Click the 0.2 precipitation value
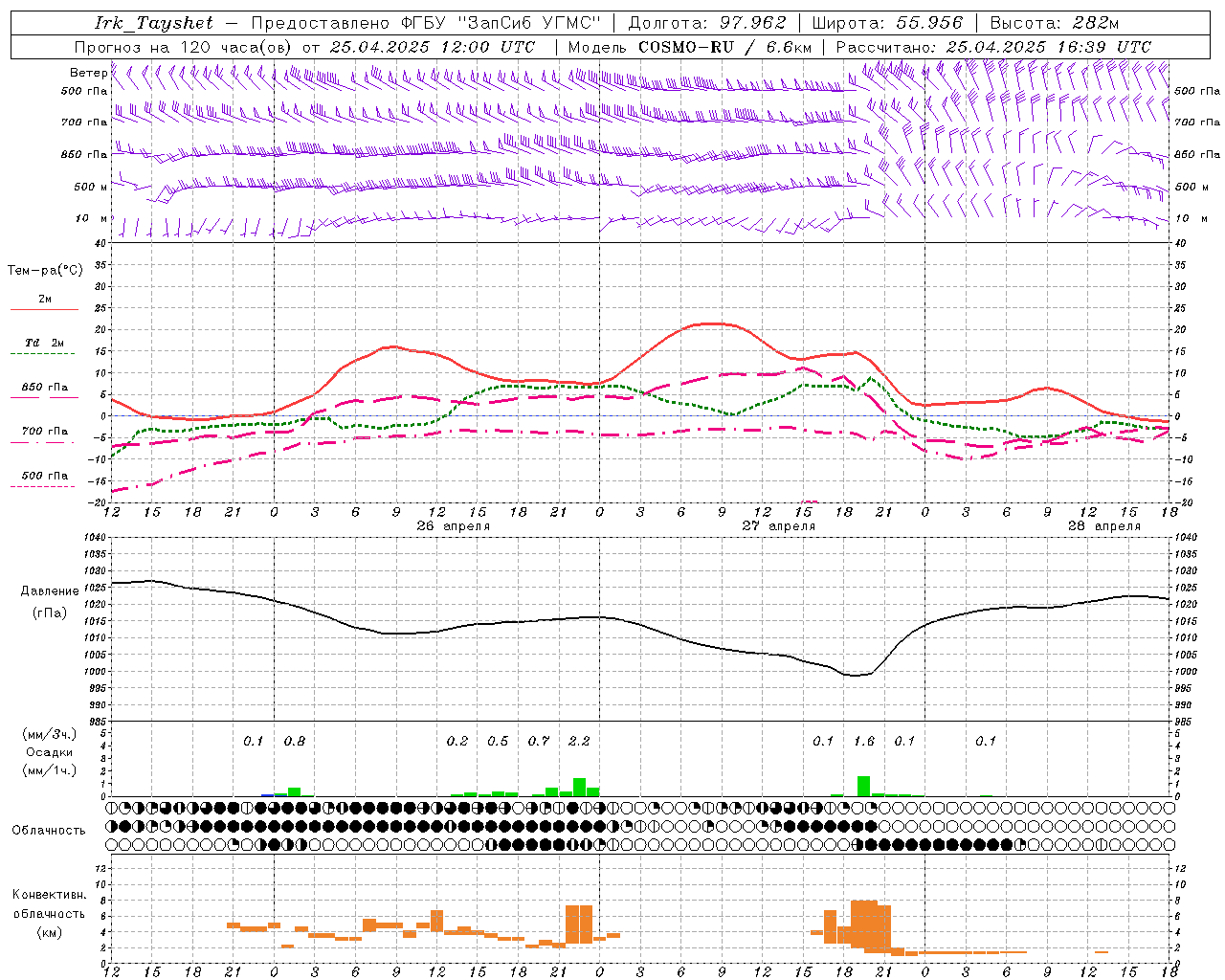 [457, 742]
